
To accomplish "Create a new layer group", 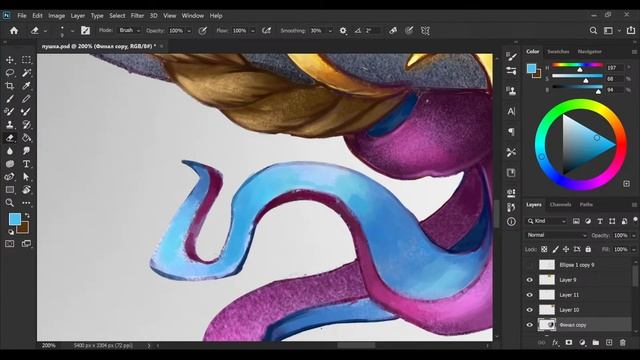I will 596,343.
